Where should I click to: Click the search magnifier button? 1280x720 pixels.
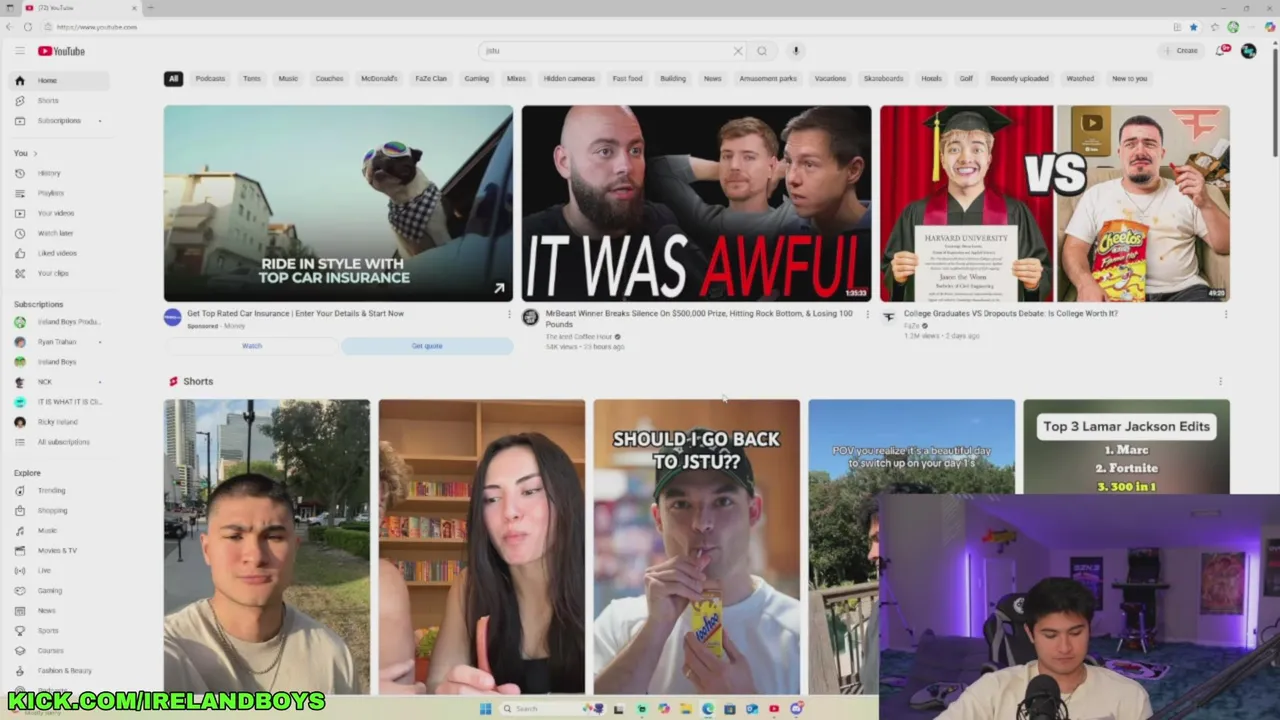[x=762, y=51]
